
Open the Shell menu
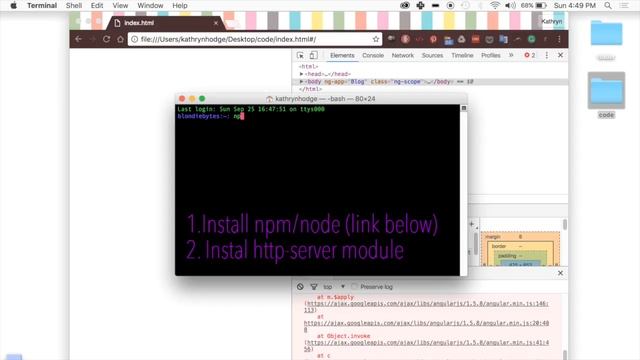point(74,6)
